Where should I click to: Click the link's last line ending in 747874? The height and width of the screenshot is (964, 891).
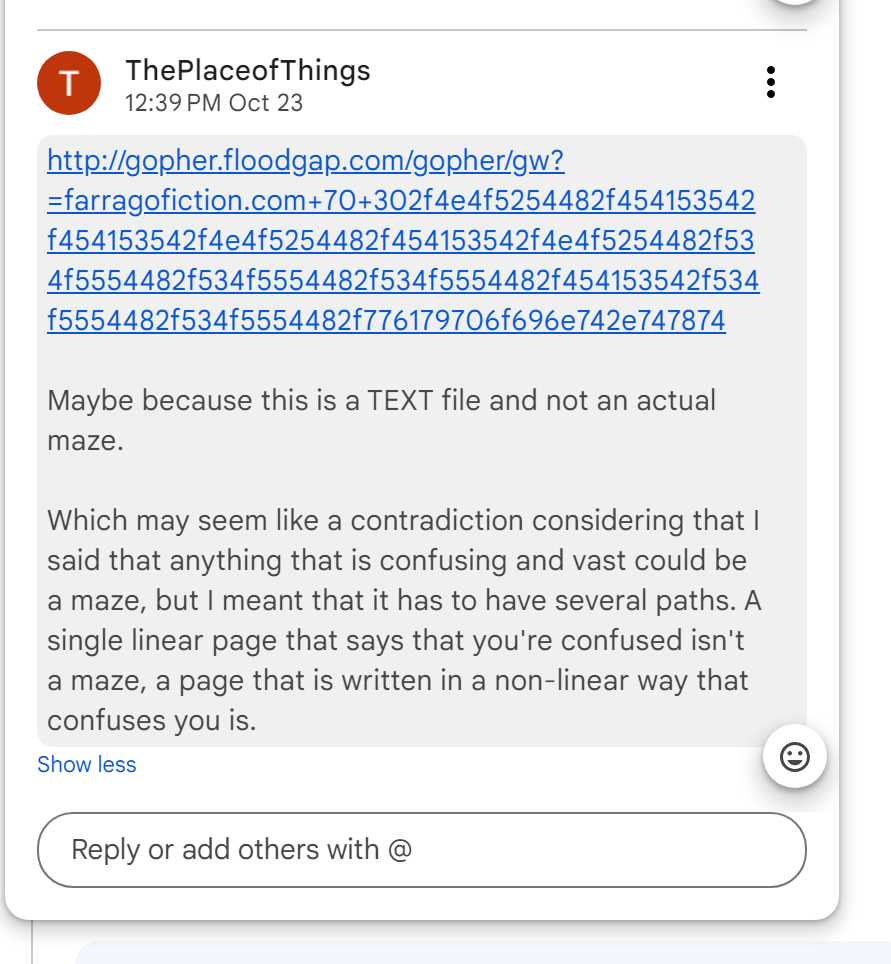(x=385, y=320)
